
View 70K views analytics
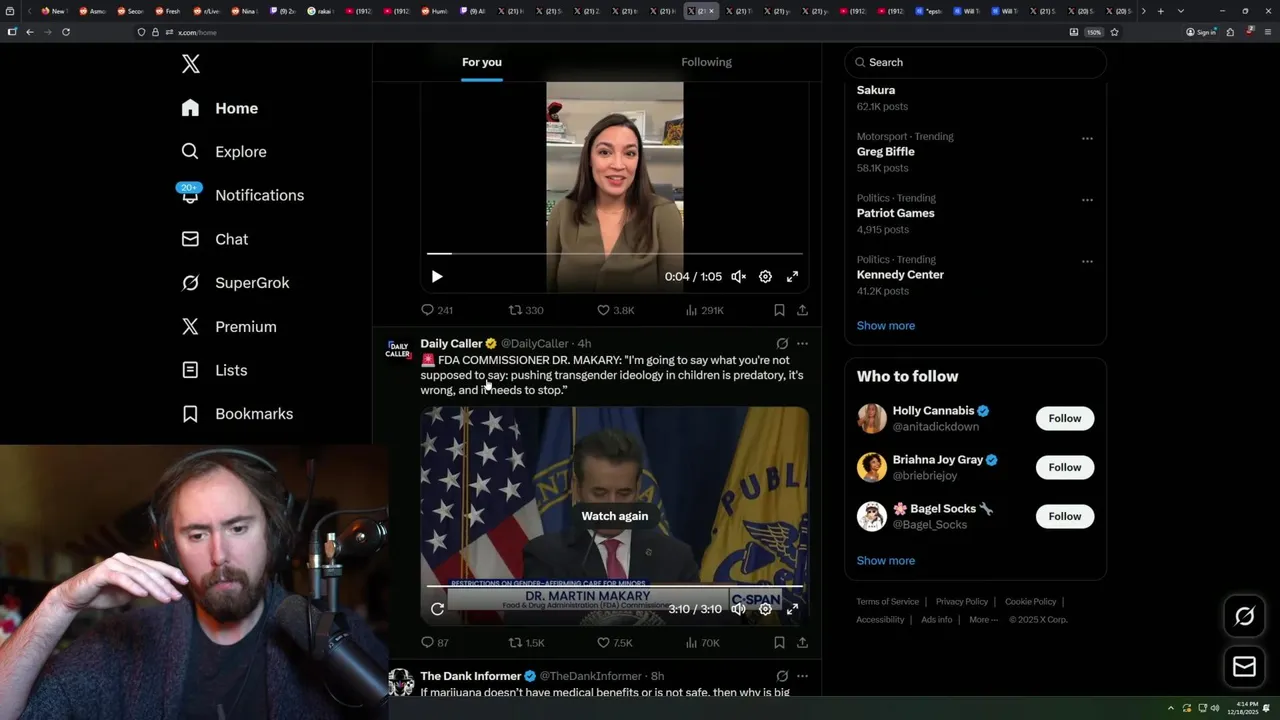coord(703,643)
